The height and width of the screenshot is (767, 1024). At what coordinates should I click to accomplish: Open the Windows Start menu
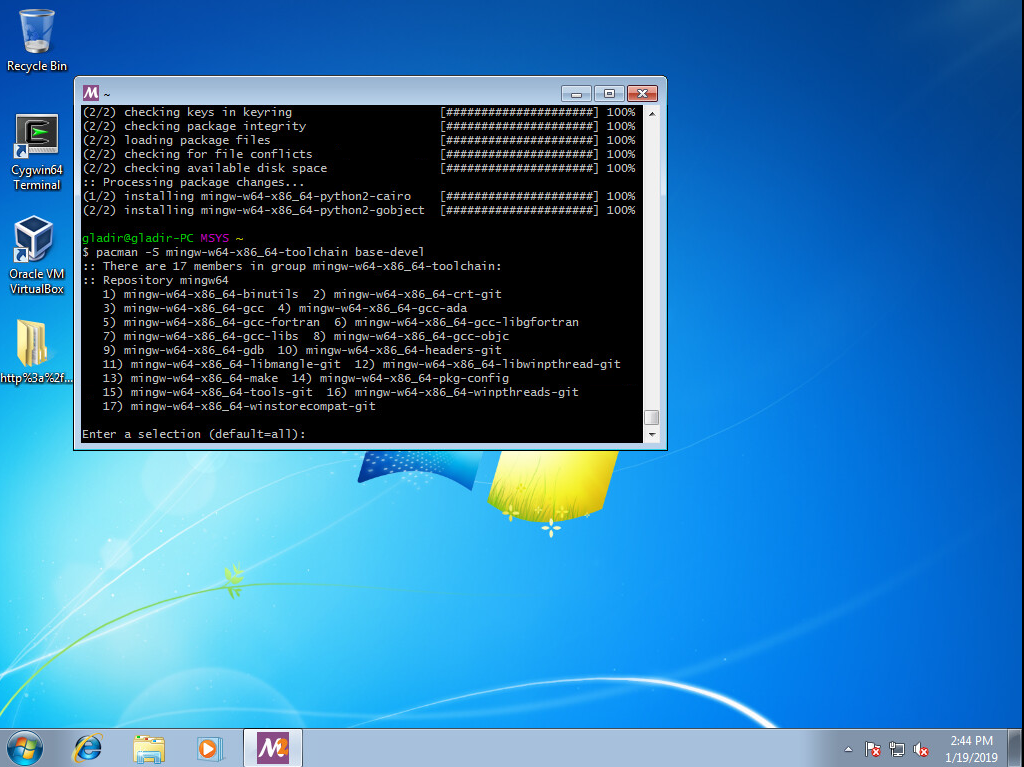click(25, 747)
